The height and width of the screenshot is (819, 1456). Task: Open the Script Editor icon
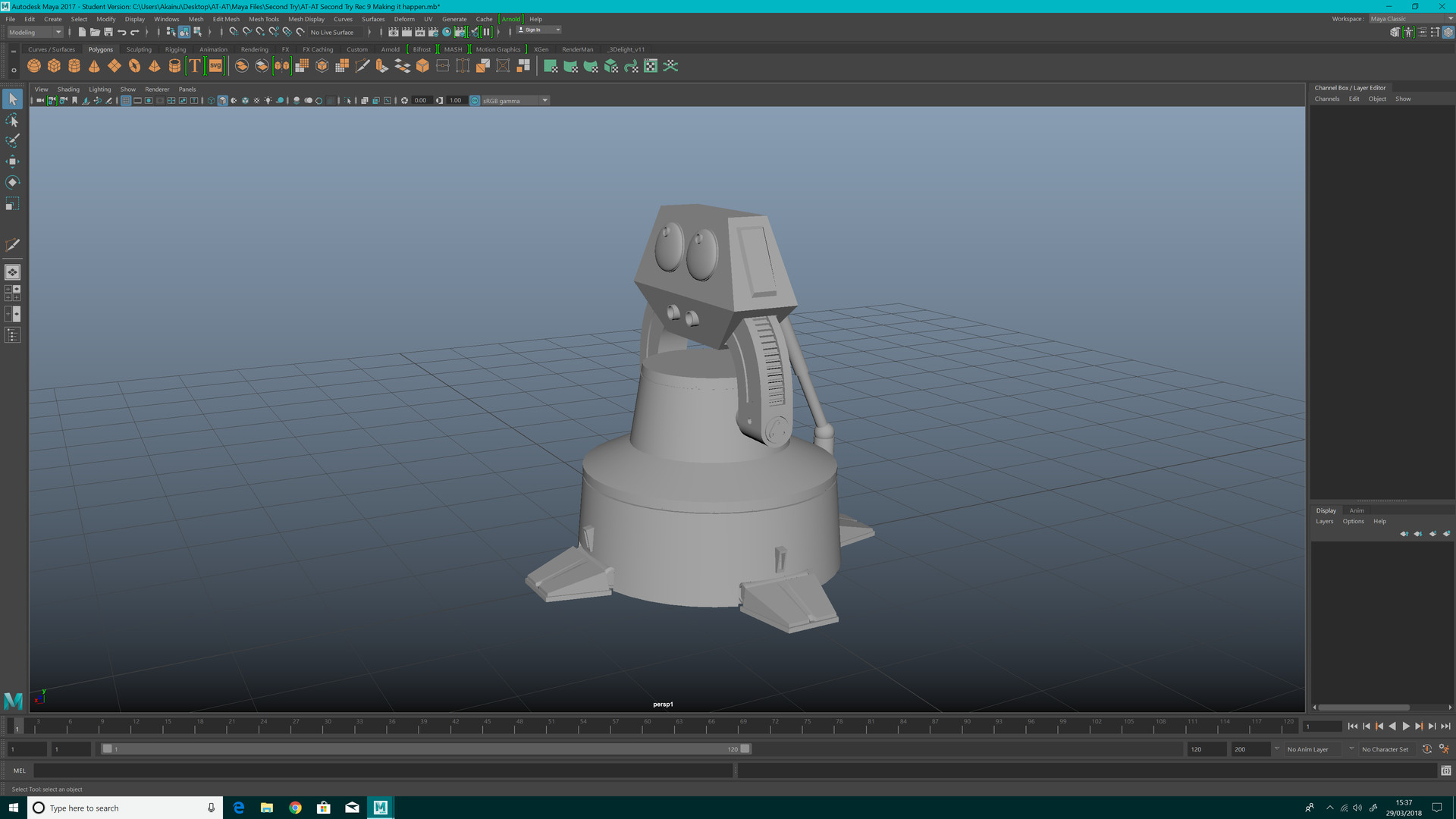click(x=1445, y=770)
